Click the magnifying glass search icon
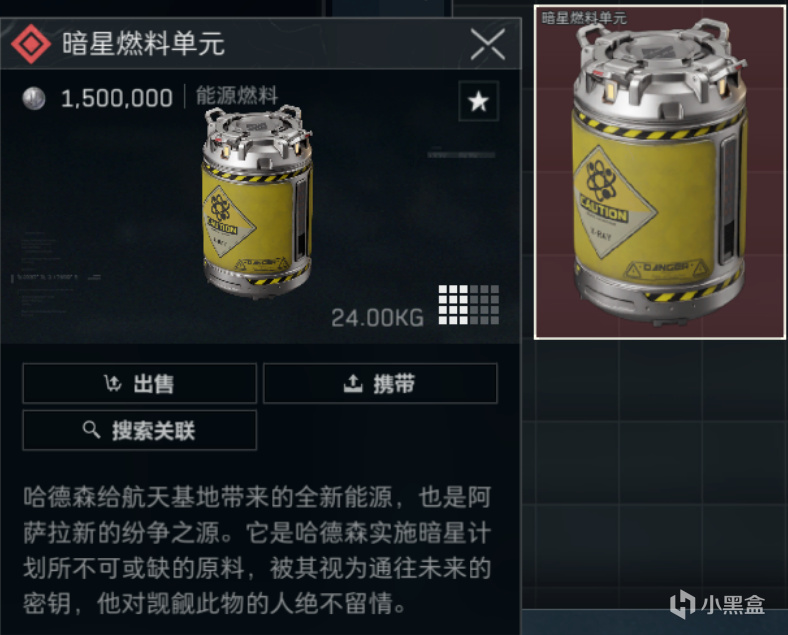 point(91,430)
